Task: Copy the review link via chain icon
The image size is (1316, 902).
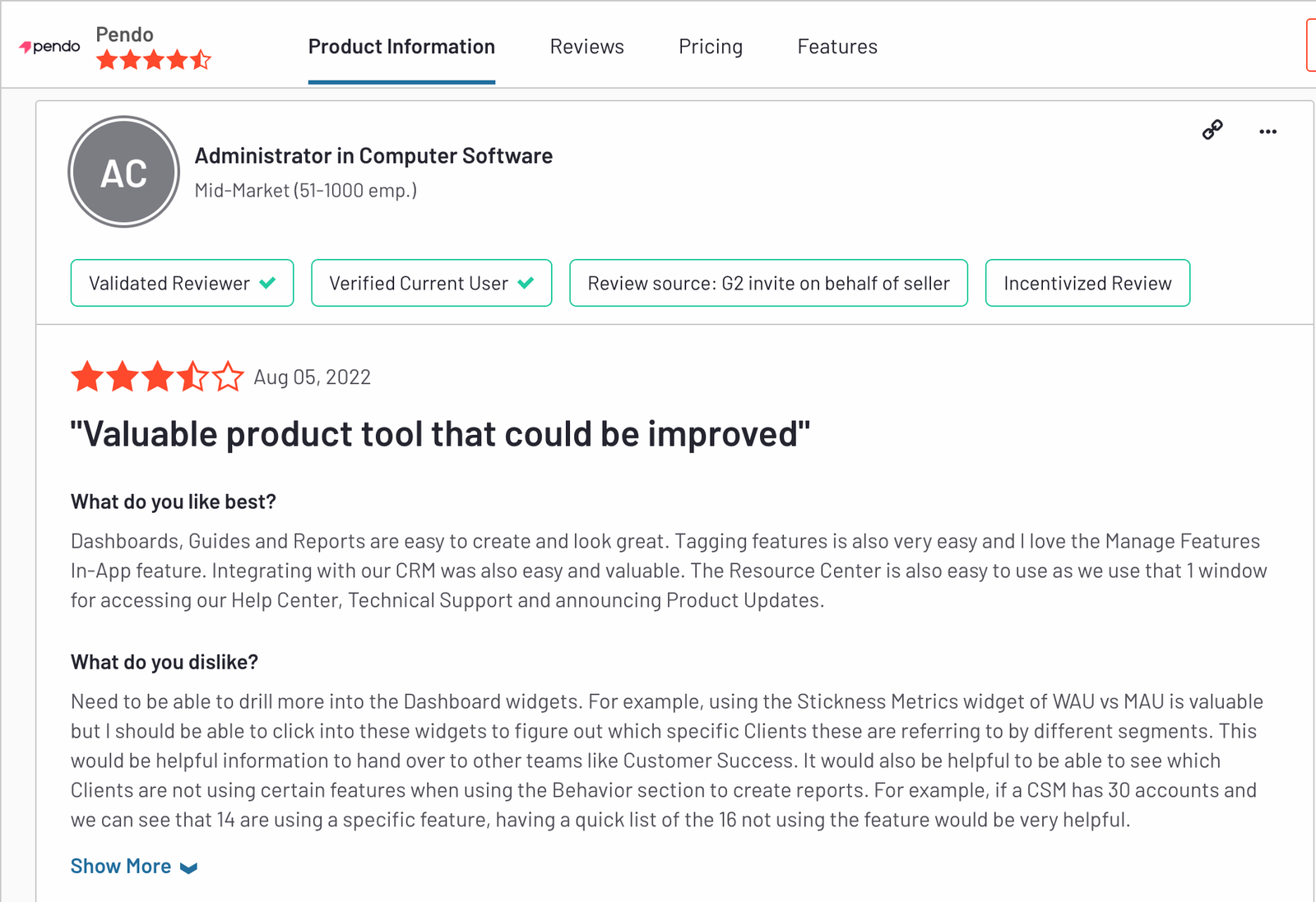Action: point(1212,130)
